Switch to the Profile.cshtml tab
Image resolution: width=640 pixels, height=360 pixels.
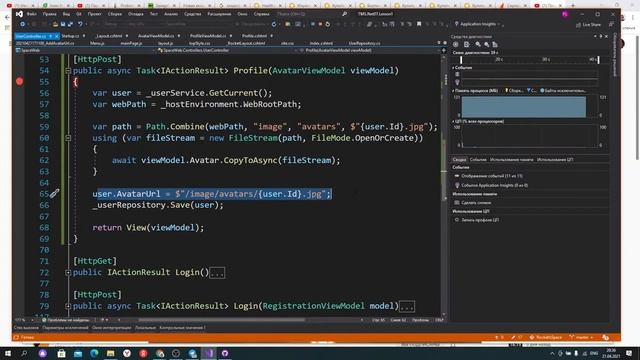(x=254, y=36)
